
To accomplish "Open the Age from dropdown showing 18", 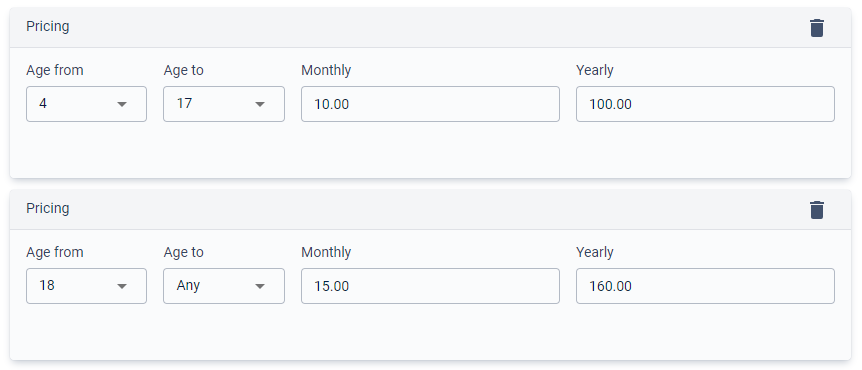I will [86, 286].
